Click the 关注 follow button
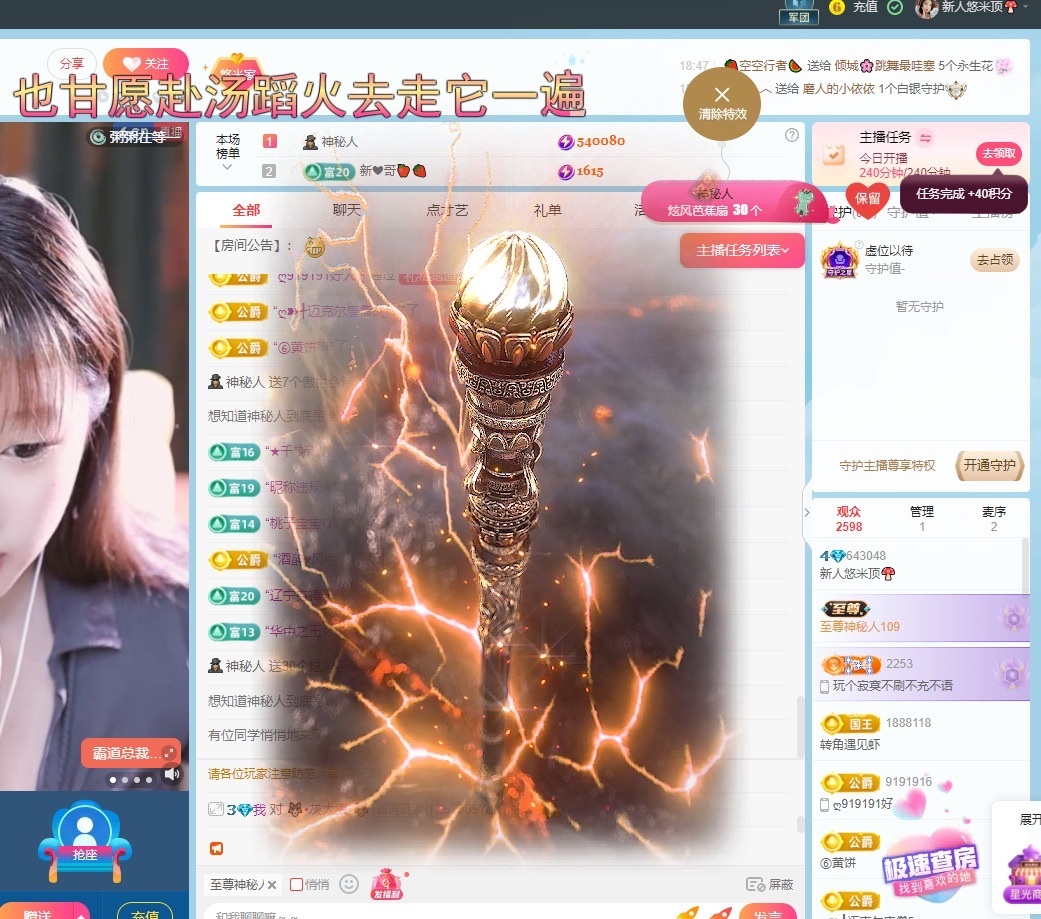Screen dimensions: 1041x919 146,64
